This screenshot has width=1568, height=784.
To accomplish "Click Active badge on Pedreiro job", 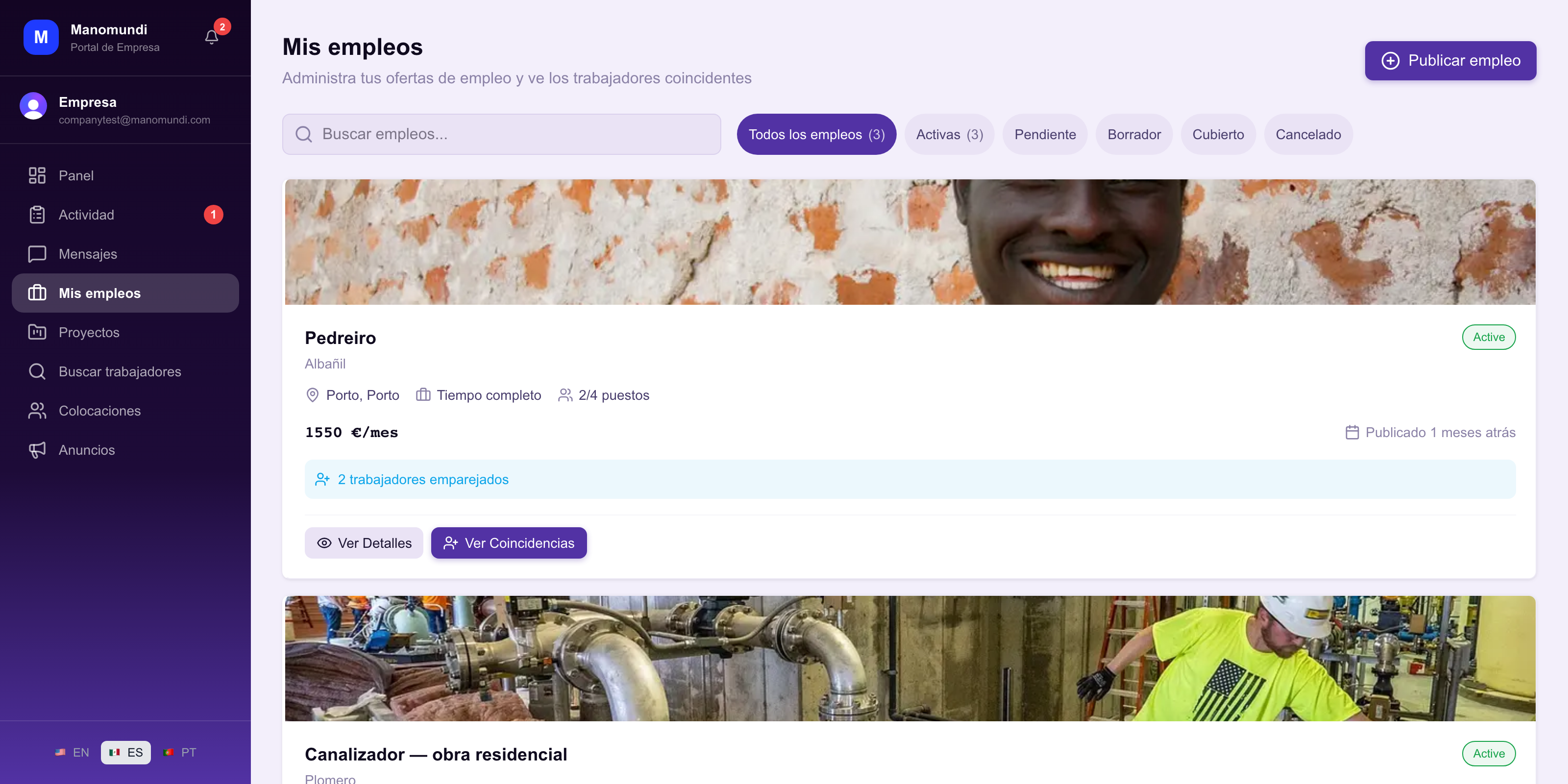I will point(1488,337).
